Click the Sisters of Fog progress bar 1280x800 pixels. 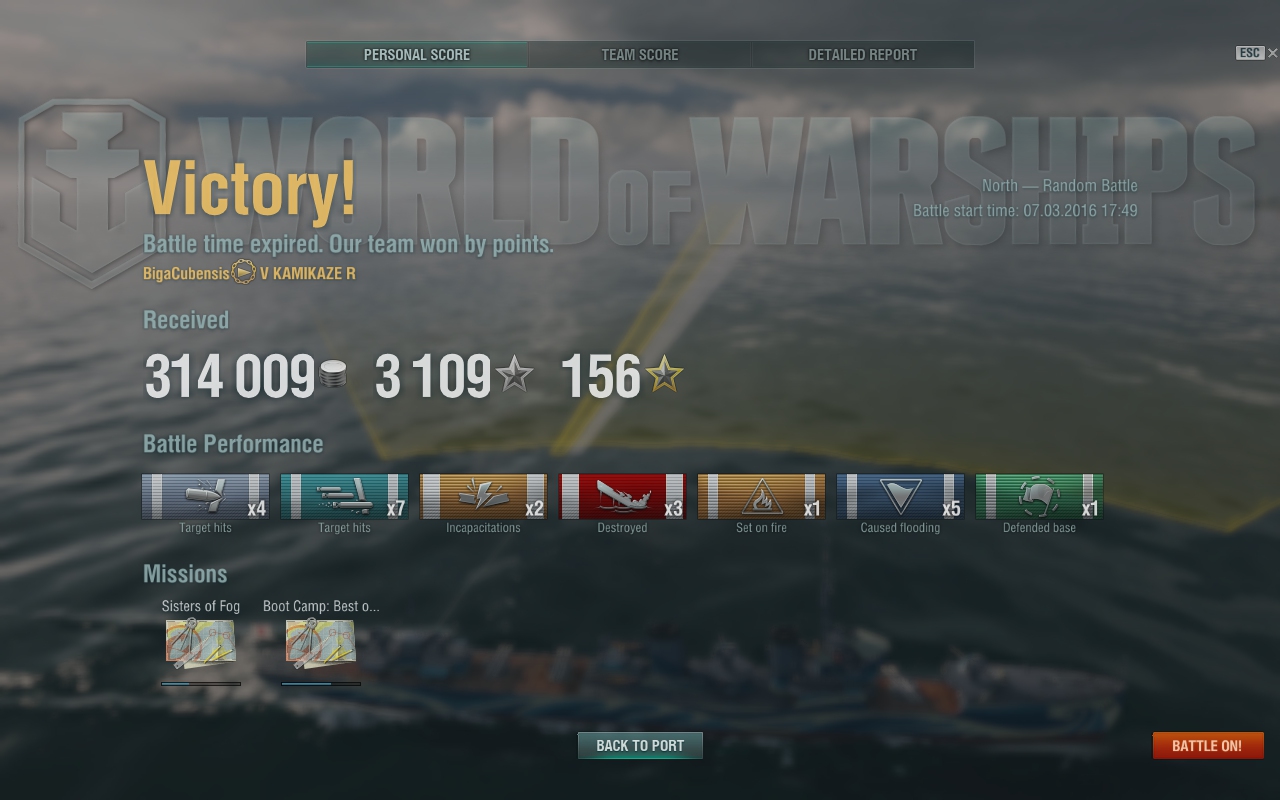pyautogui.click(x=201, y=684)
